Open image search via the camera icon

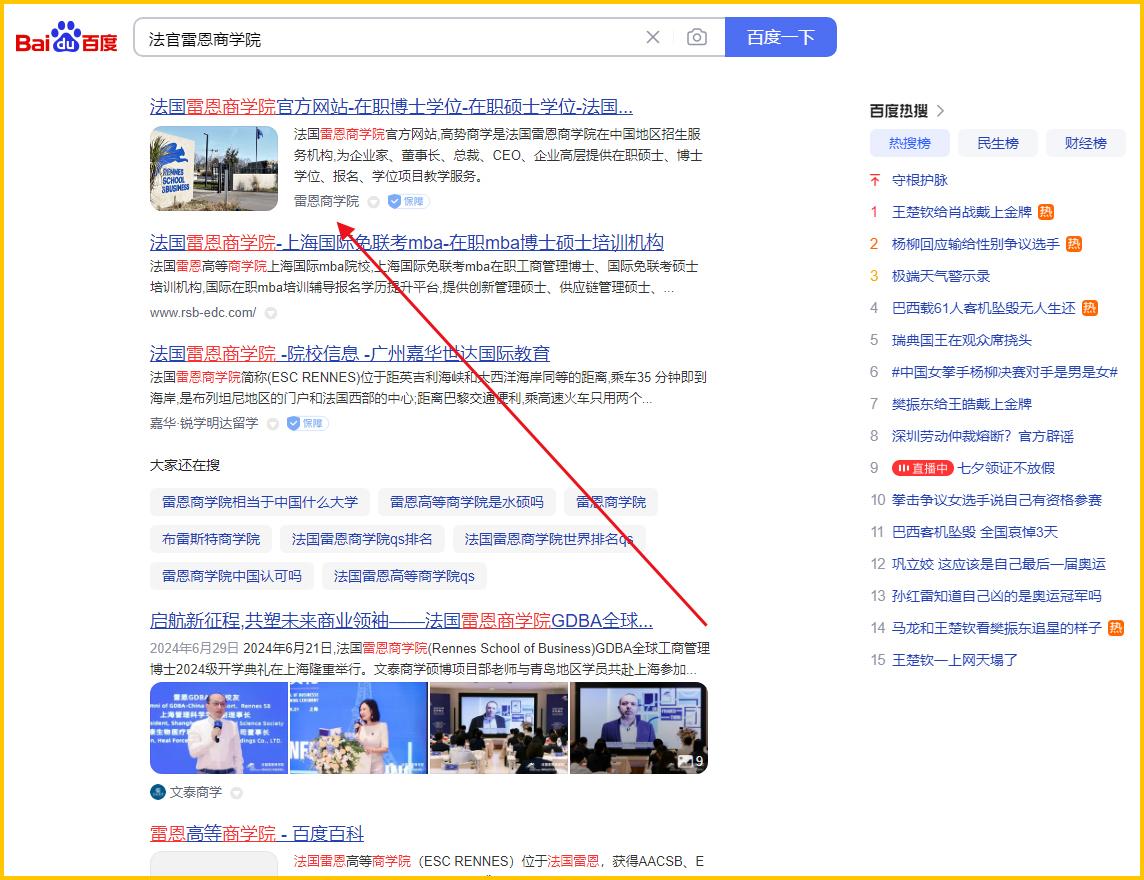(697, 36)
